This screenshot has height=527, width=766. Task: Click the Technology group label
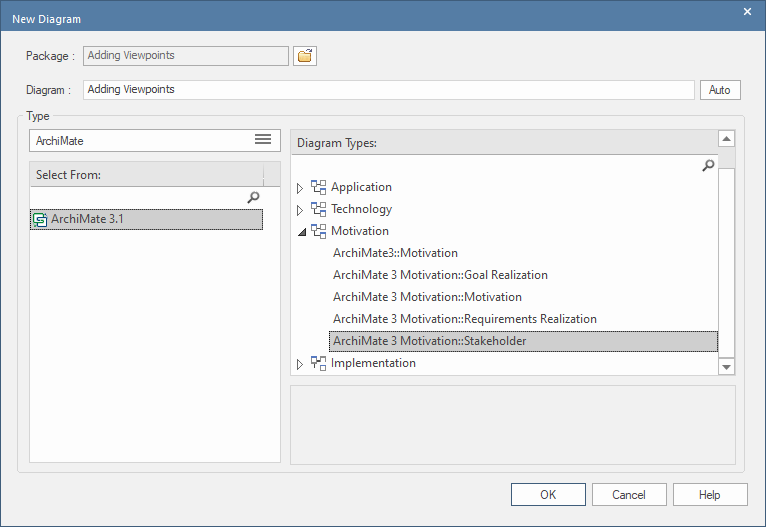[362, 209]
